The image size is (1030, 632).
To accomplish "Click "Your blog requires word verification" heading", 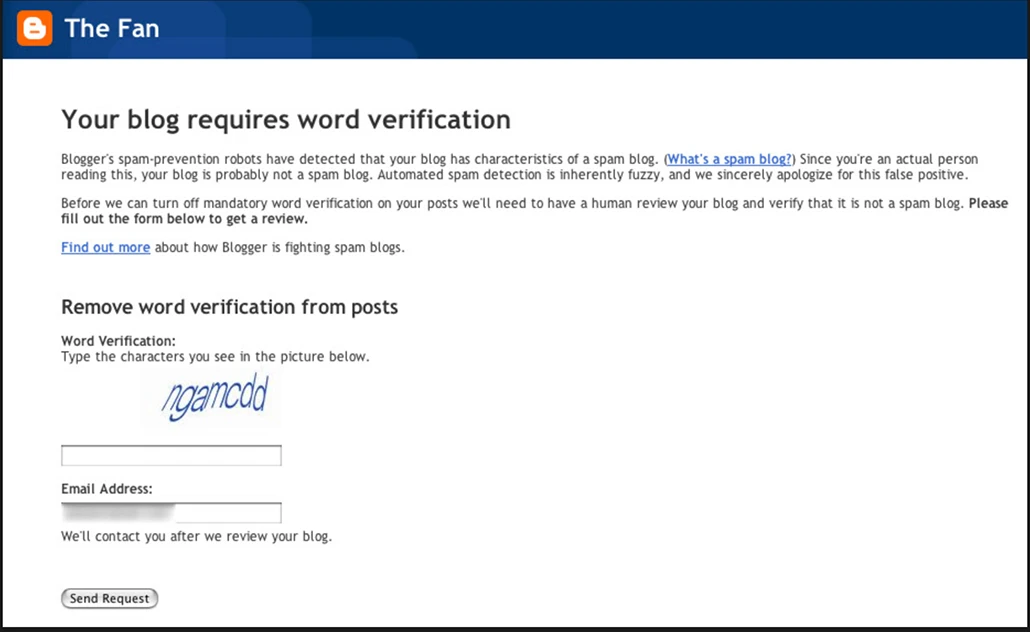I will pos(286,120).
